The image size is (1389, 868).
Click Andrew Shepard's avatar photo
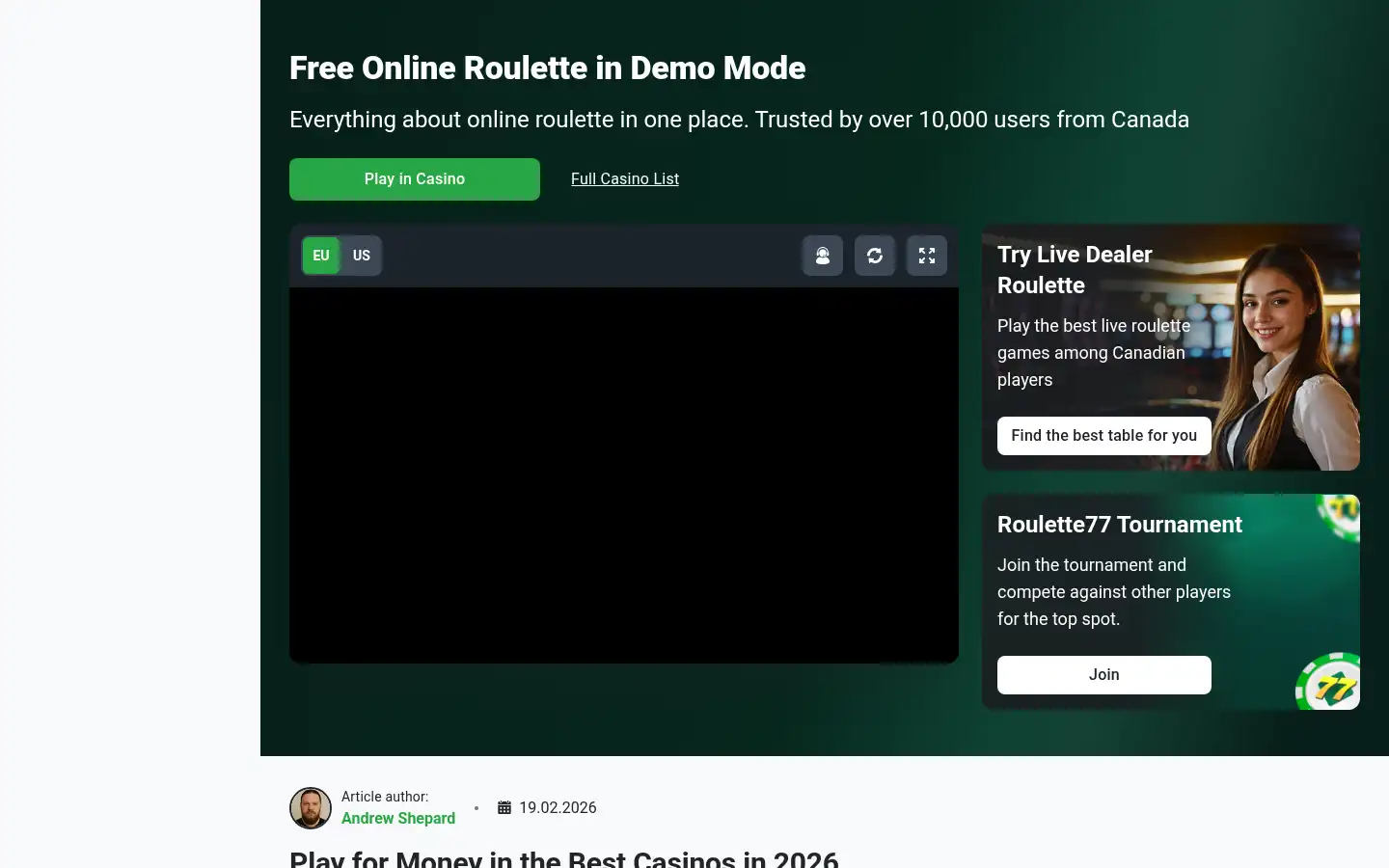311,808
